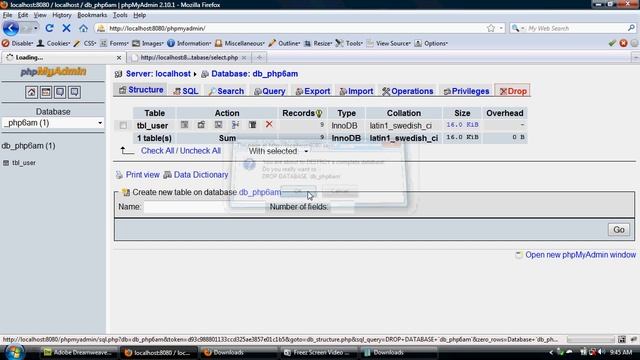640x360 pixels.
Task: Open the Disable developer toolbar menu
Action: pyautogui.click(x=17, y=43)
